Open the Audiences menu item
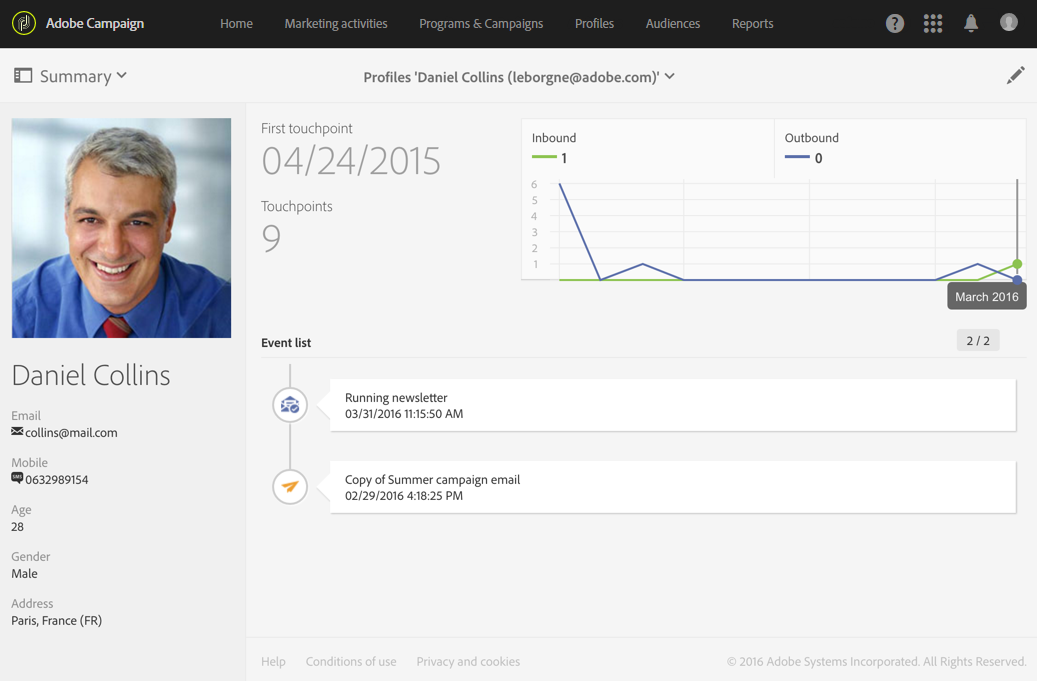 [x=673, y=24]
